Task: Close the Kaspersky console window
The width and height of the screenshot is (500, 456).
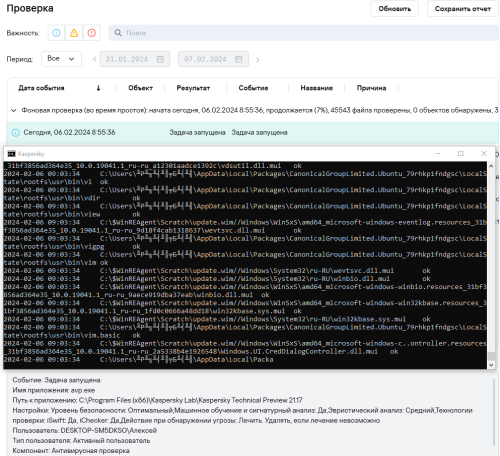Action: click(x=484, y=153)
